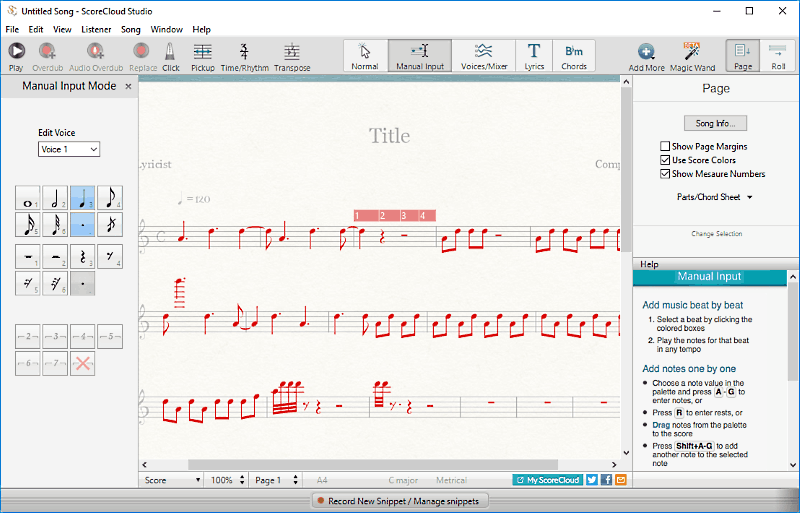The height and width of the screenshot is (513, 800).
Task: Select the quarter rest
Action: [83, 256]
